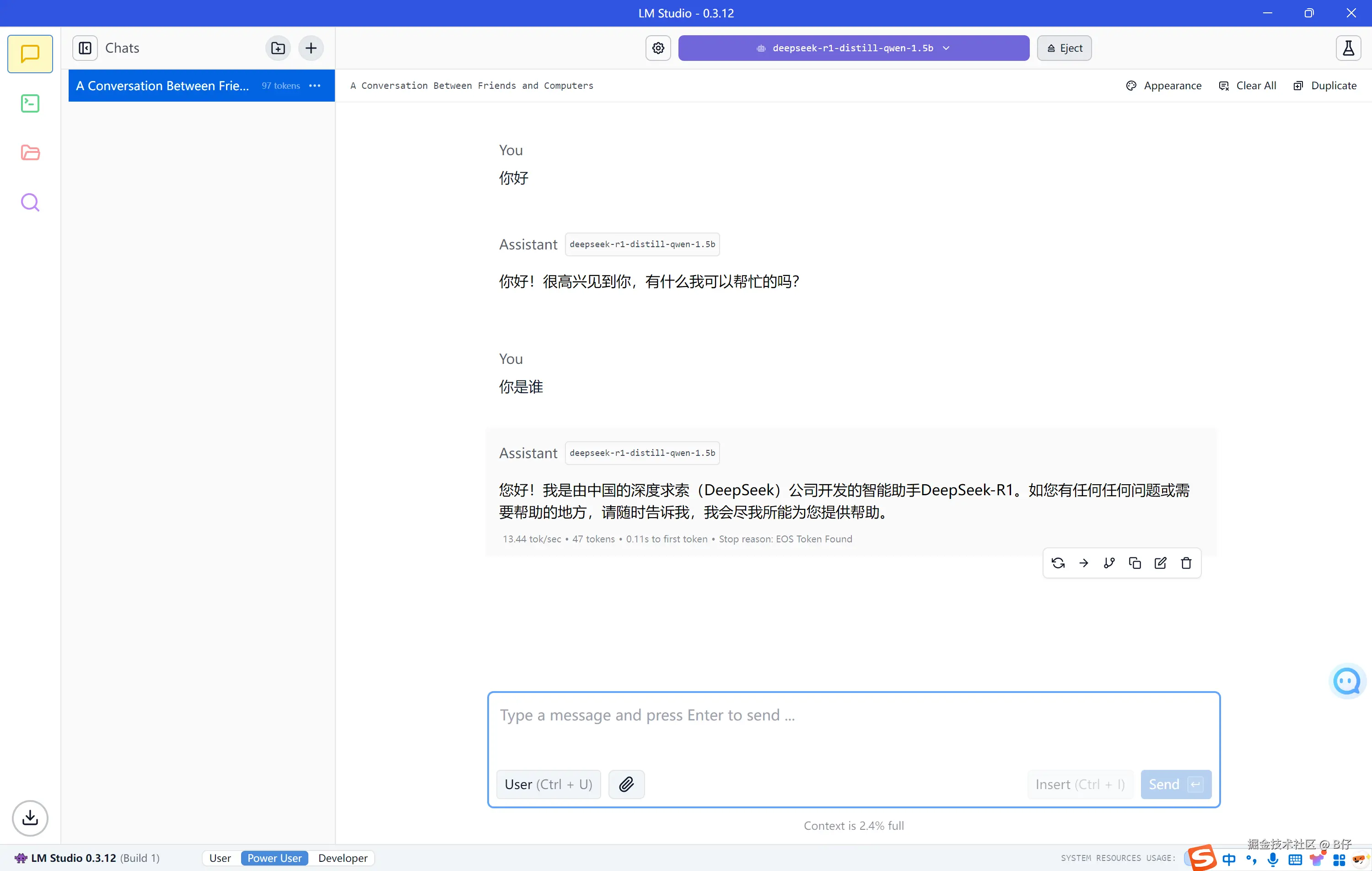
Task: Open chat options three-dots menu
Action: click(x=314, y=86)
